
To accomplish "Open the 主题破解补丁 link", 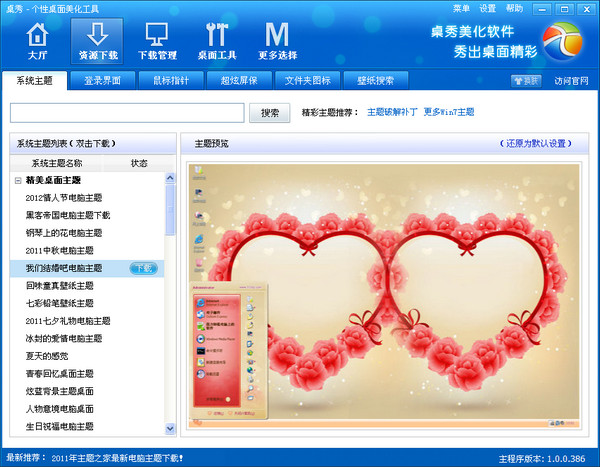I will click(x=392, y=112).
